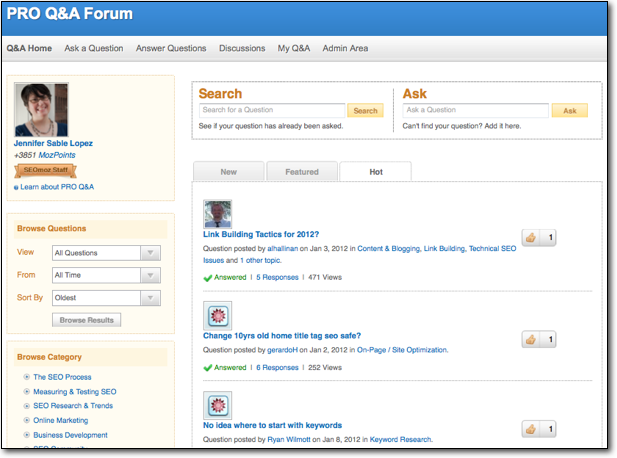Viewport: 617px width, 458px height.
Task: Click alhallinan's avatar photo thumbnail
Action: (217, 214)
